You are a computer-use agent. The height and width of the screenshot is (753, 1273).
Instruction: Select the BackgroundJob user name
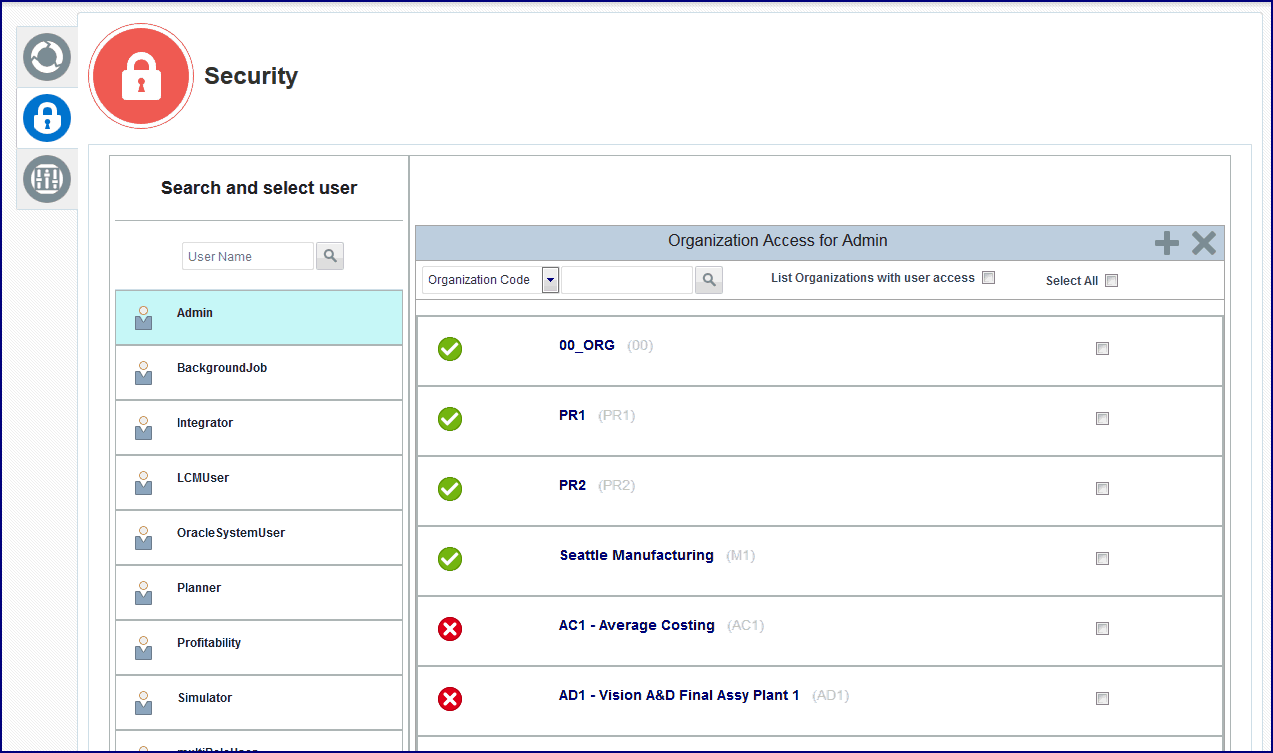[222, 368]
